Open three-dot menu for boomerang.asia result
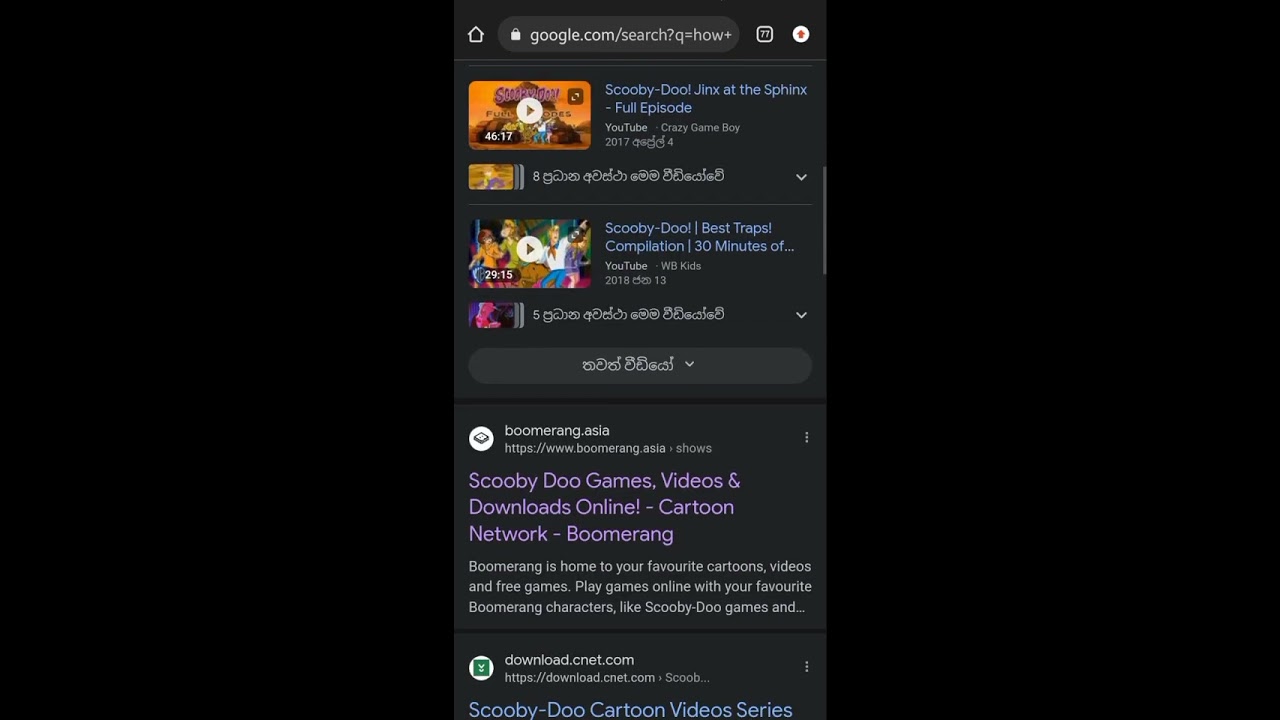 click(x=807, y=437)
